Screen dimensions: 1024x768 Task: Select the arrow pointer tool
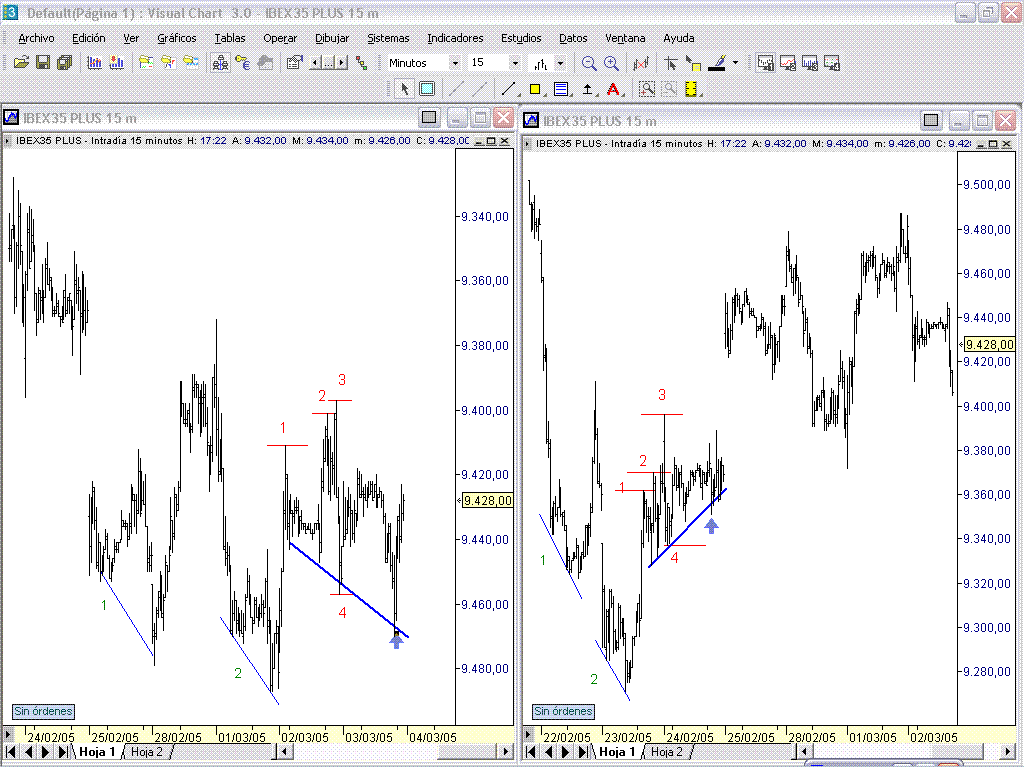click(x=404, y=88)
